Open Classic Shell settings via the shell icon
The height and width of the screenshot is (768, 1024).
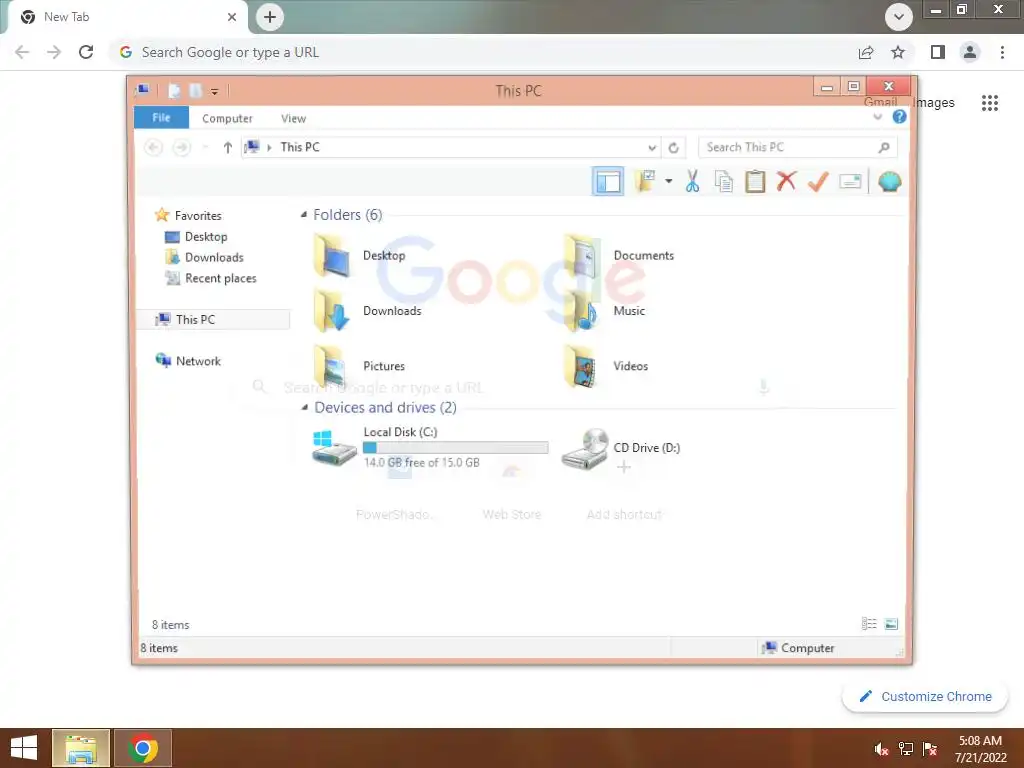(x=889, y=181)
